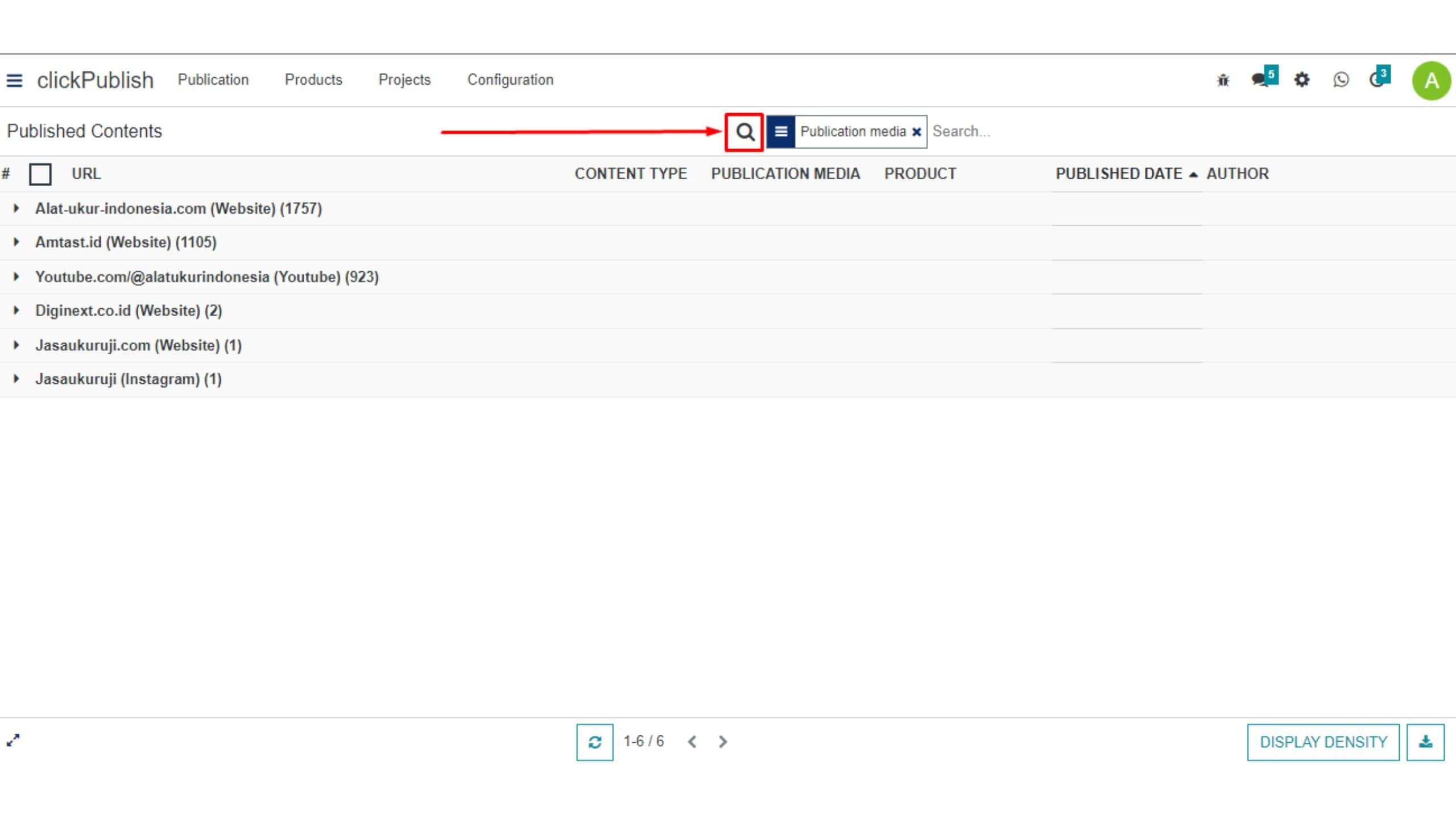Viewport: 1456px width, 819px height.
Task: Click the download export button
Action: pyautogui.click(x=1425, y=742)
